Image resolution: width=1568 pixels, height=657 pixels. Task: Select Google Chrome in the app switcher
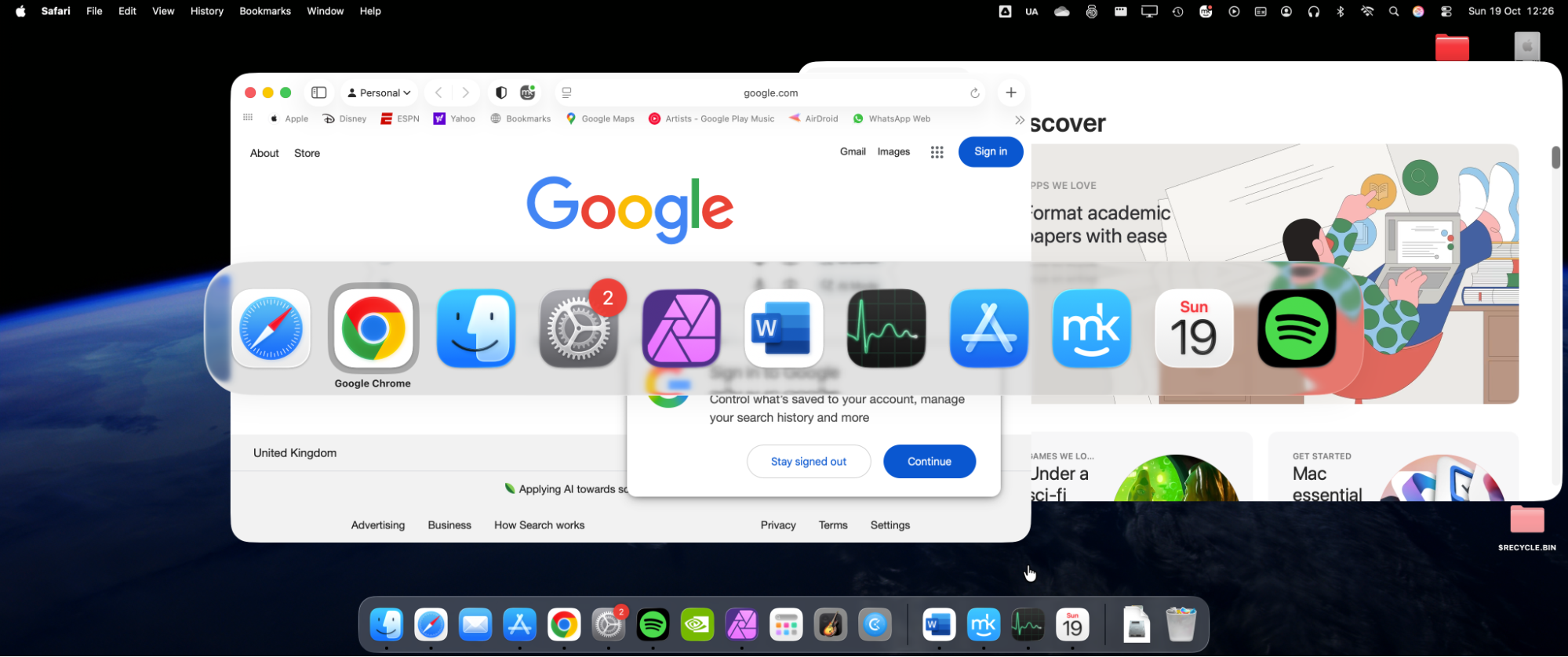(373, 328)
